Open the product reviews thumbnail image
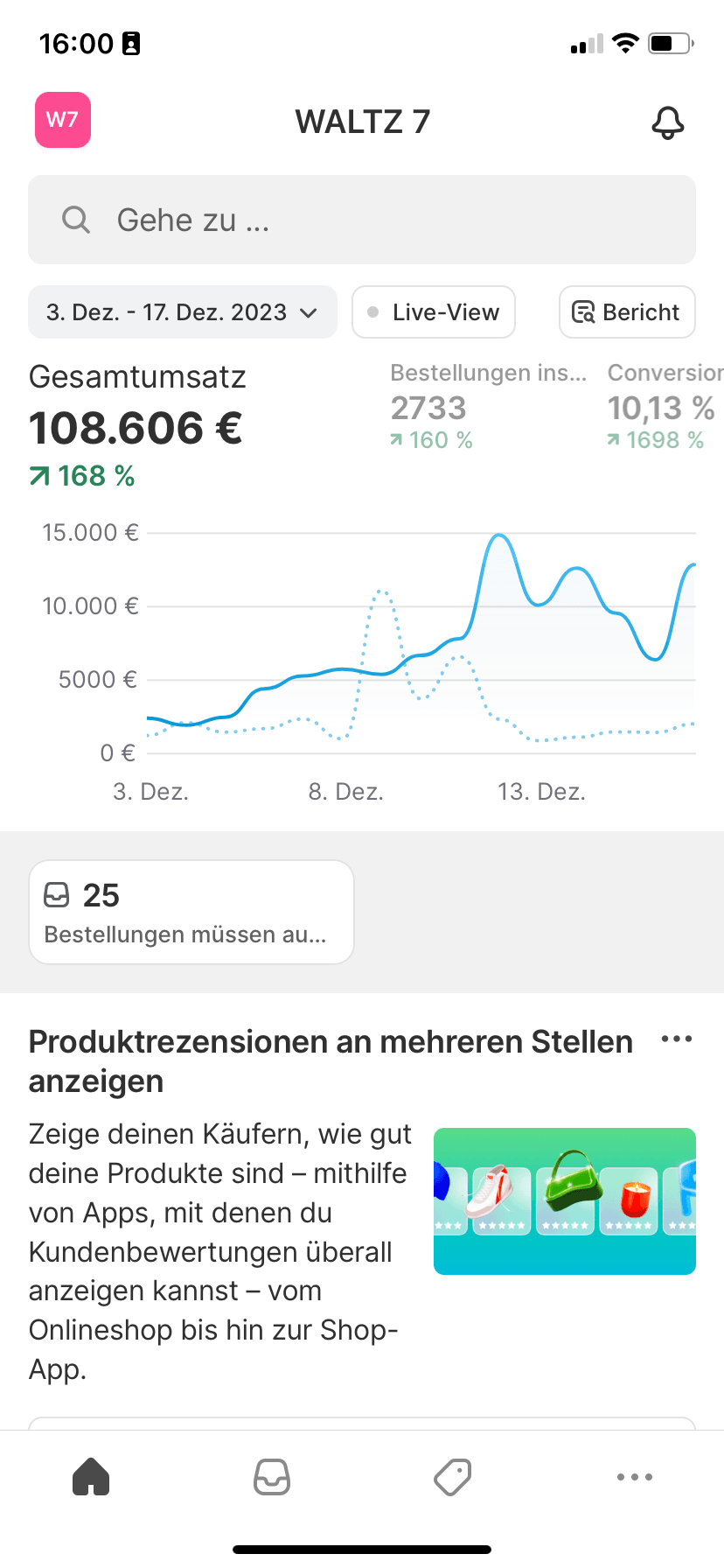Screen dimensions: 724x1568 [565, 1201]
